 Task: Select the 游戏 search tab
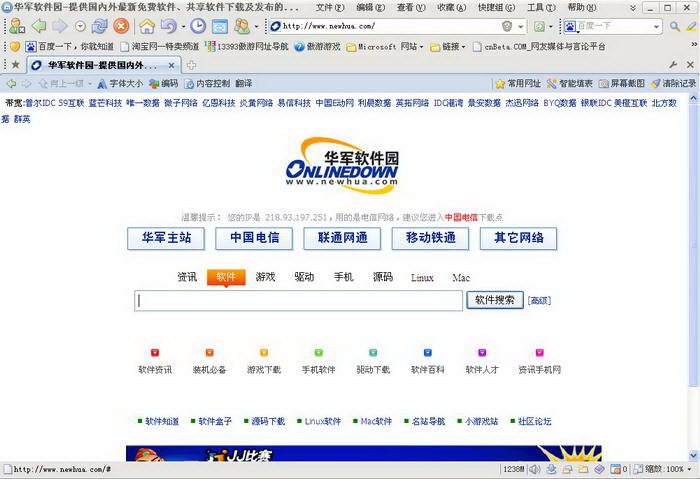[x=265, y=277]
